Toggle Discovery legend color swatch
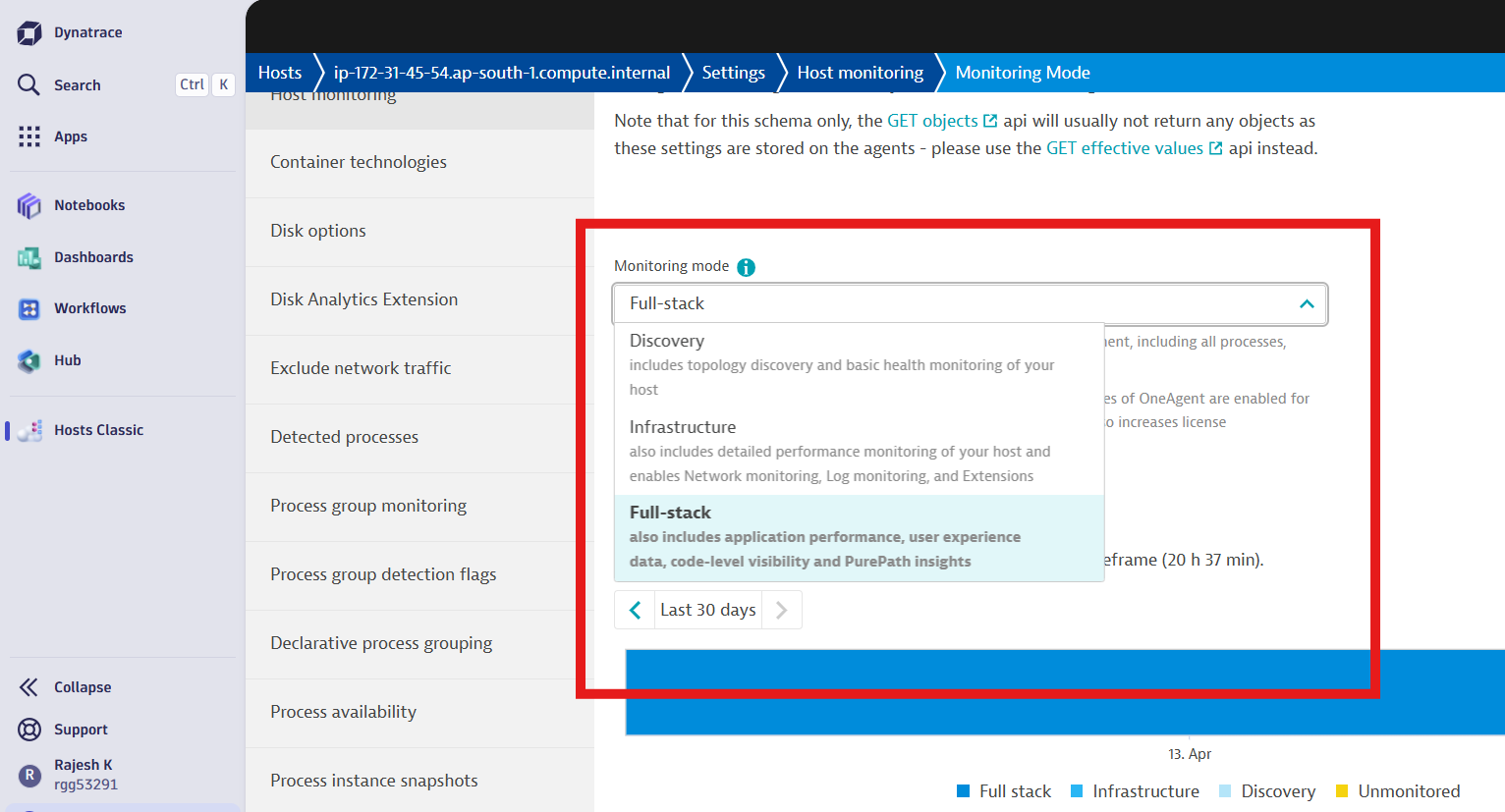The height and width of the screenshot is (812, 1505). coord(1225,791)
